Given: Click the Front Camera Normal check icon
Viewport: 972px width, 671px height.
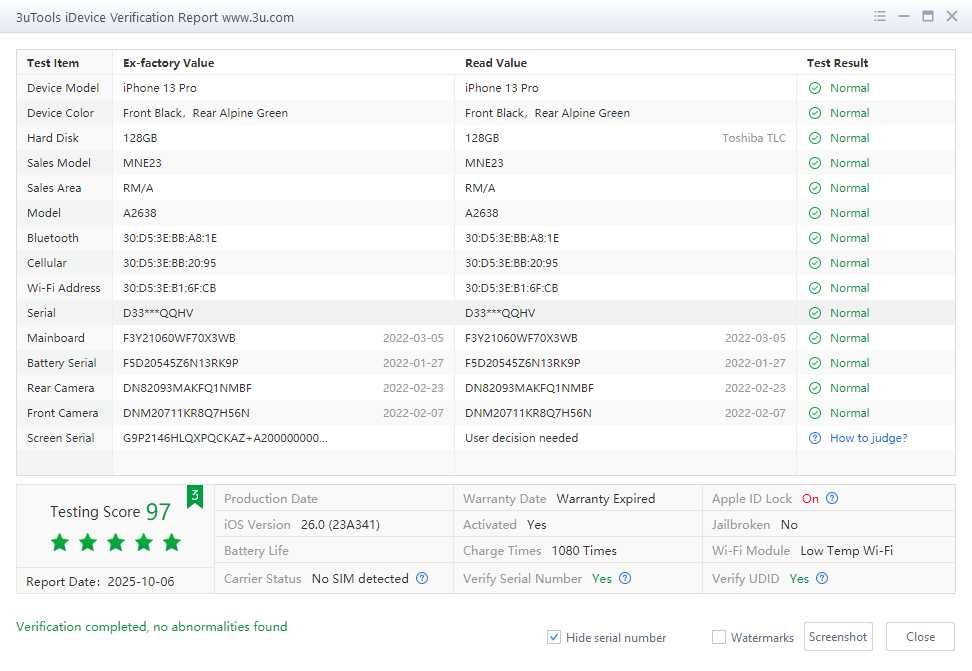Looking at the screenshot, I should [x=815, y=413].
